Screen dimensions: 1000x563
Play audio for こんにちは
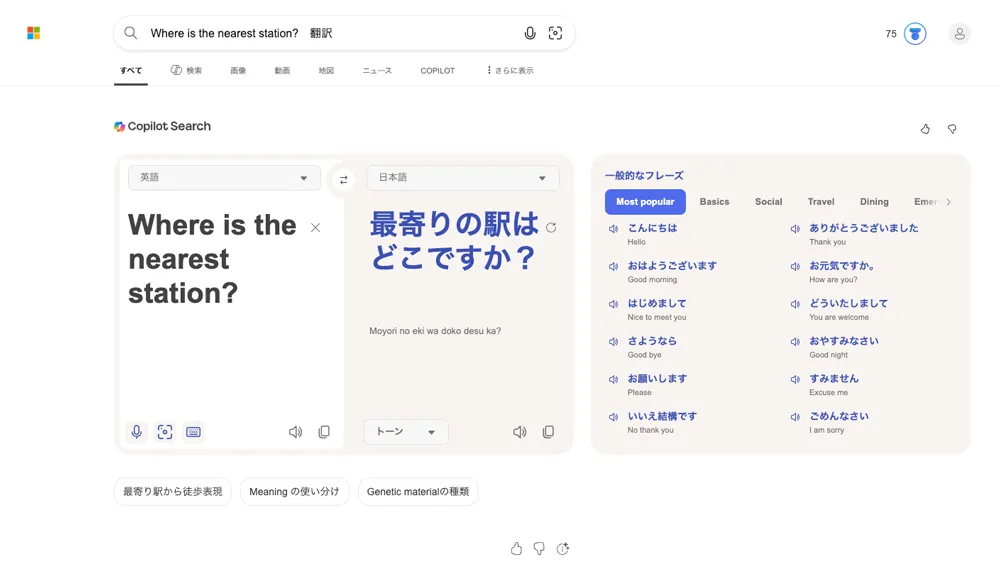click(614, 228)
